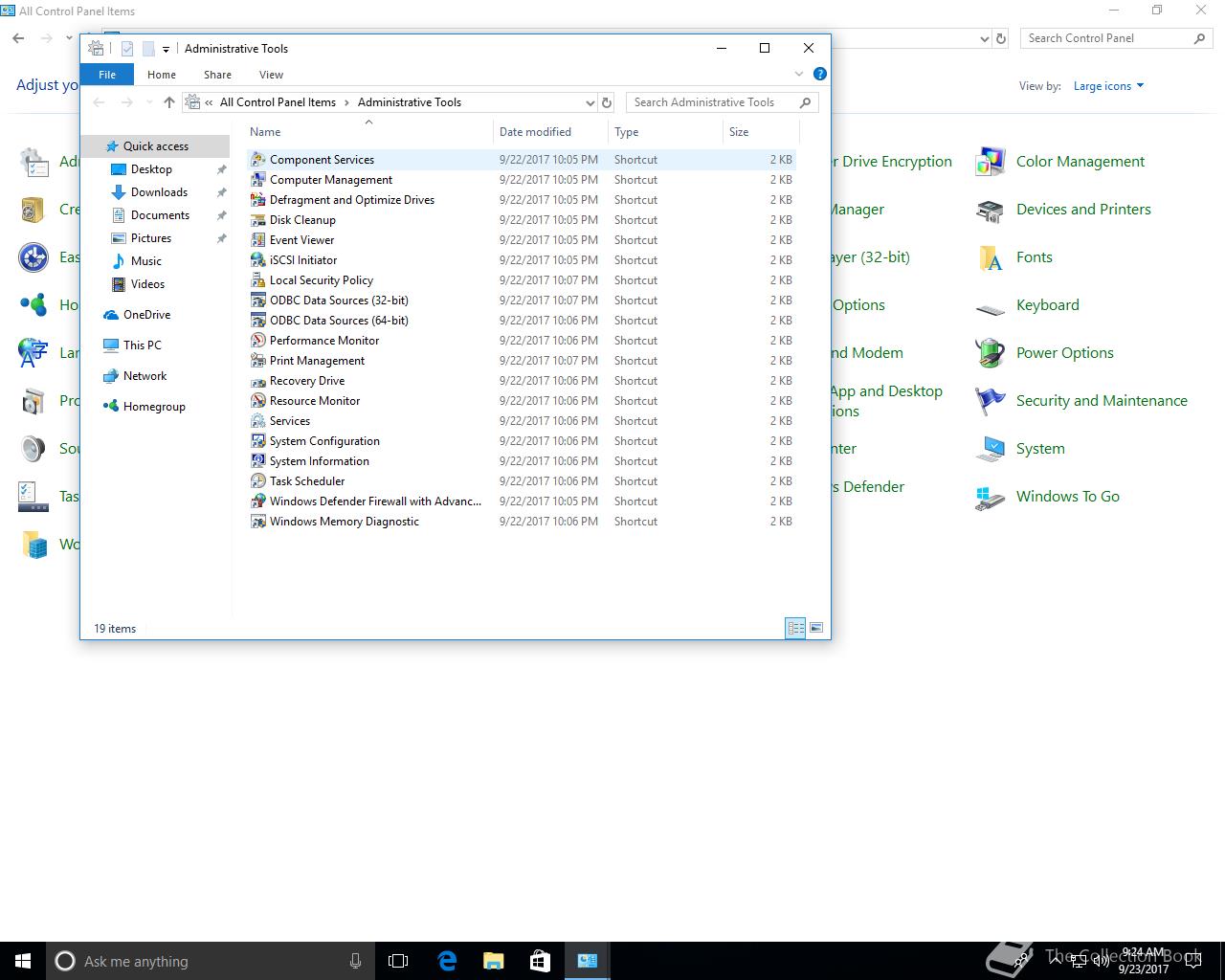Select the Services gear icon
This screenshot has height=980, width=1225.
257,421
